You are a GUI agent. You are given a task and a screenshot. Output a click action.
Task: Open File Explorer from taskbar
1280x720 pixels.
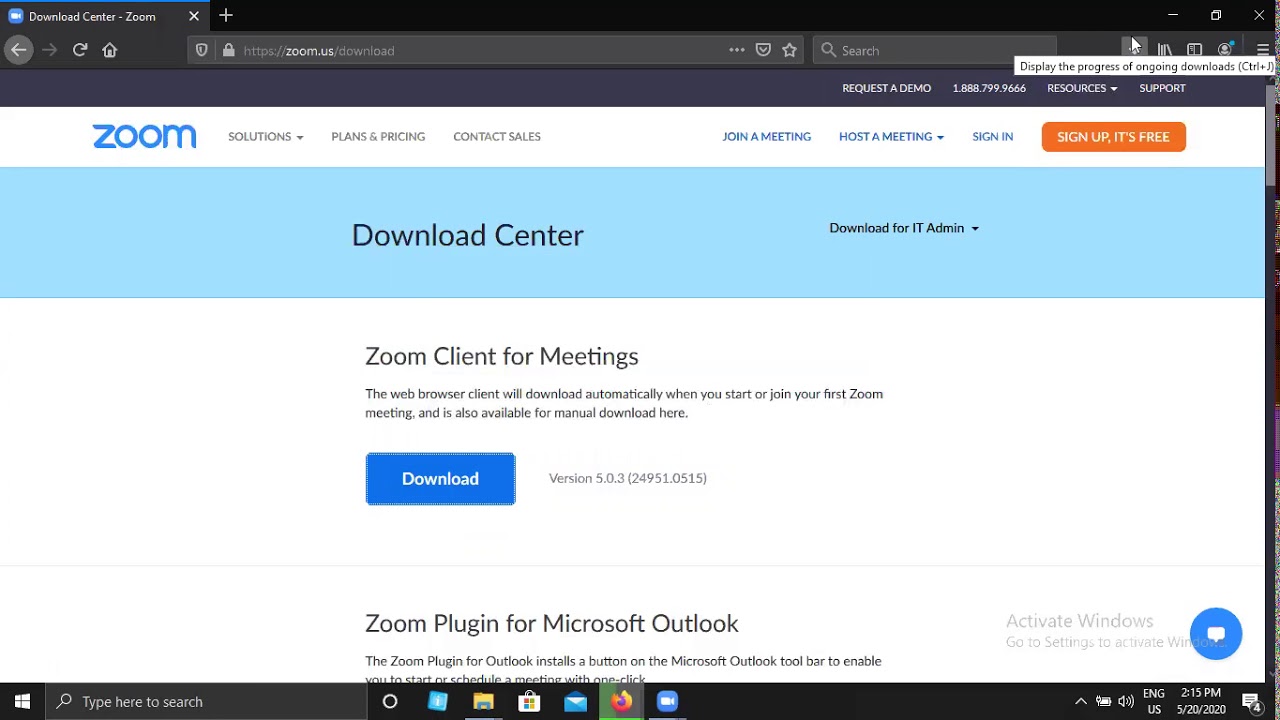(483, 702)
